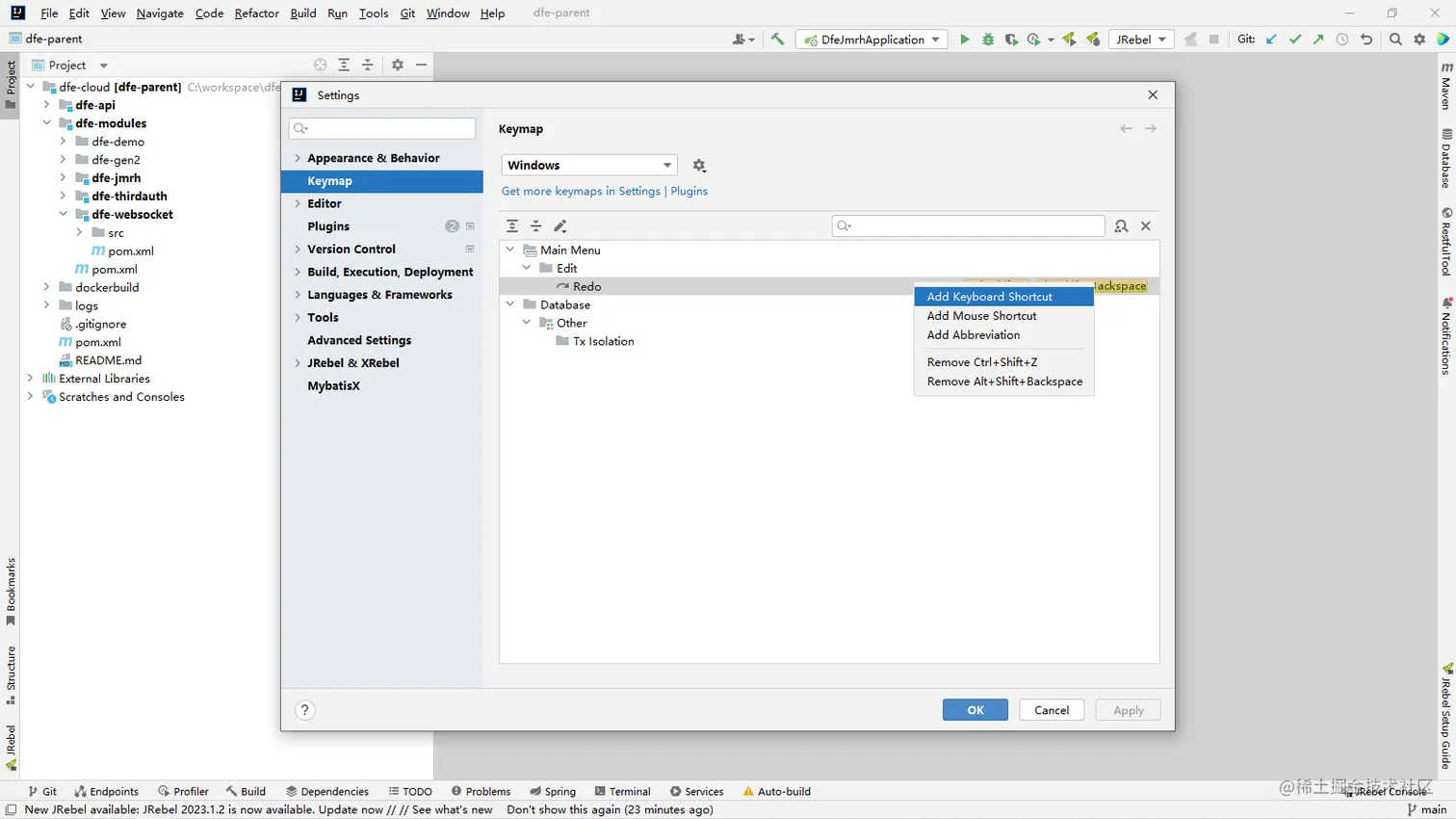The height and width of the screenshot is (819, 1456).
Task: Click the OK button in Settings
Action: 975,710
